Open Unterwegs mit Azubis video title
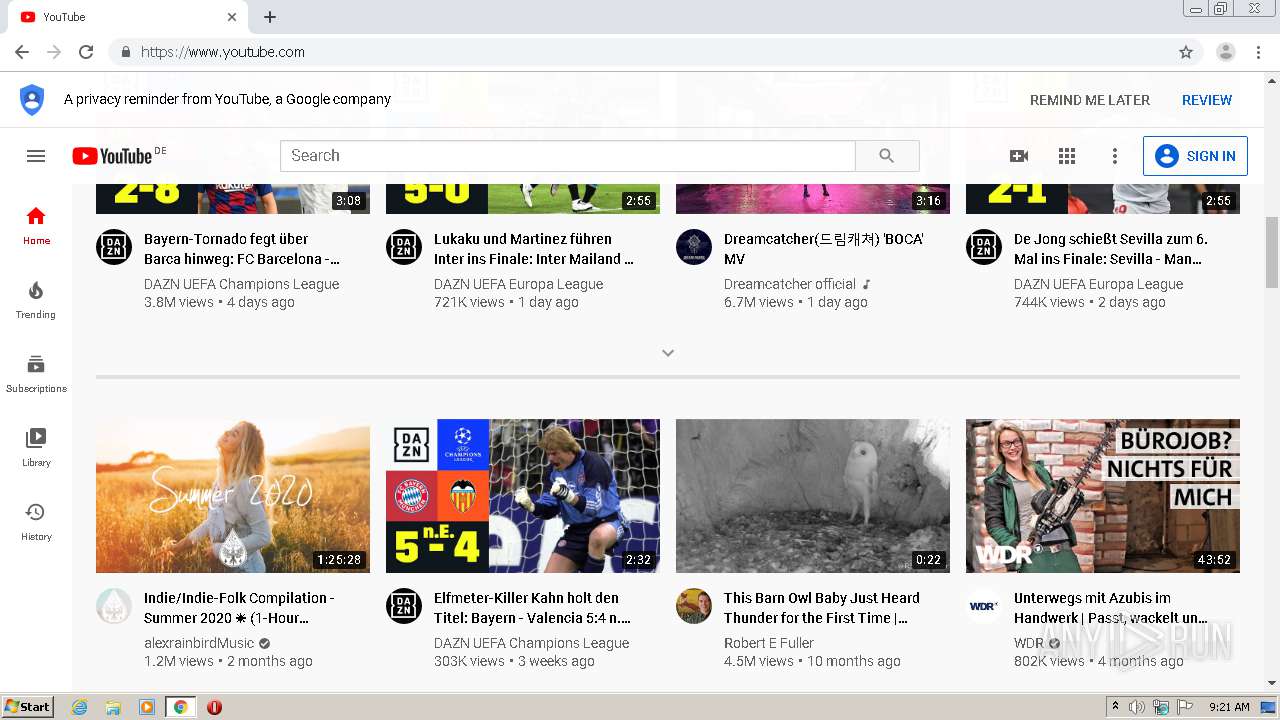 pyautogui.click(x=1111, y=608)
